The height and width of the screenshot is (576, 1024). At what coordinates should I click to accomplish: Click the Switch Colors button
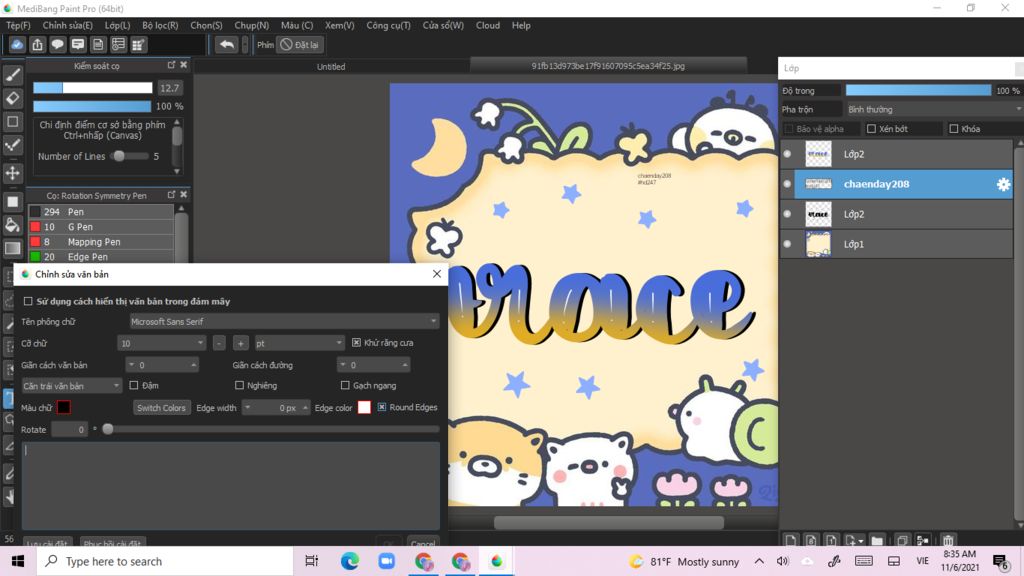(161, 408)
